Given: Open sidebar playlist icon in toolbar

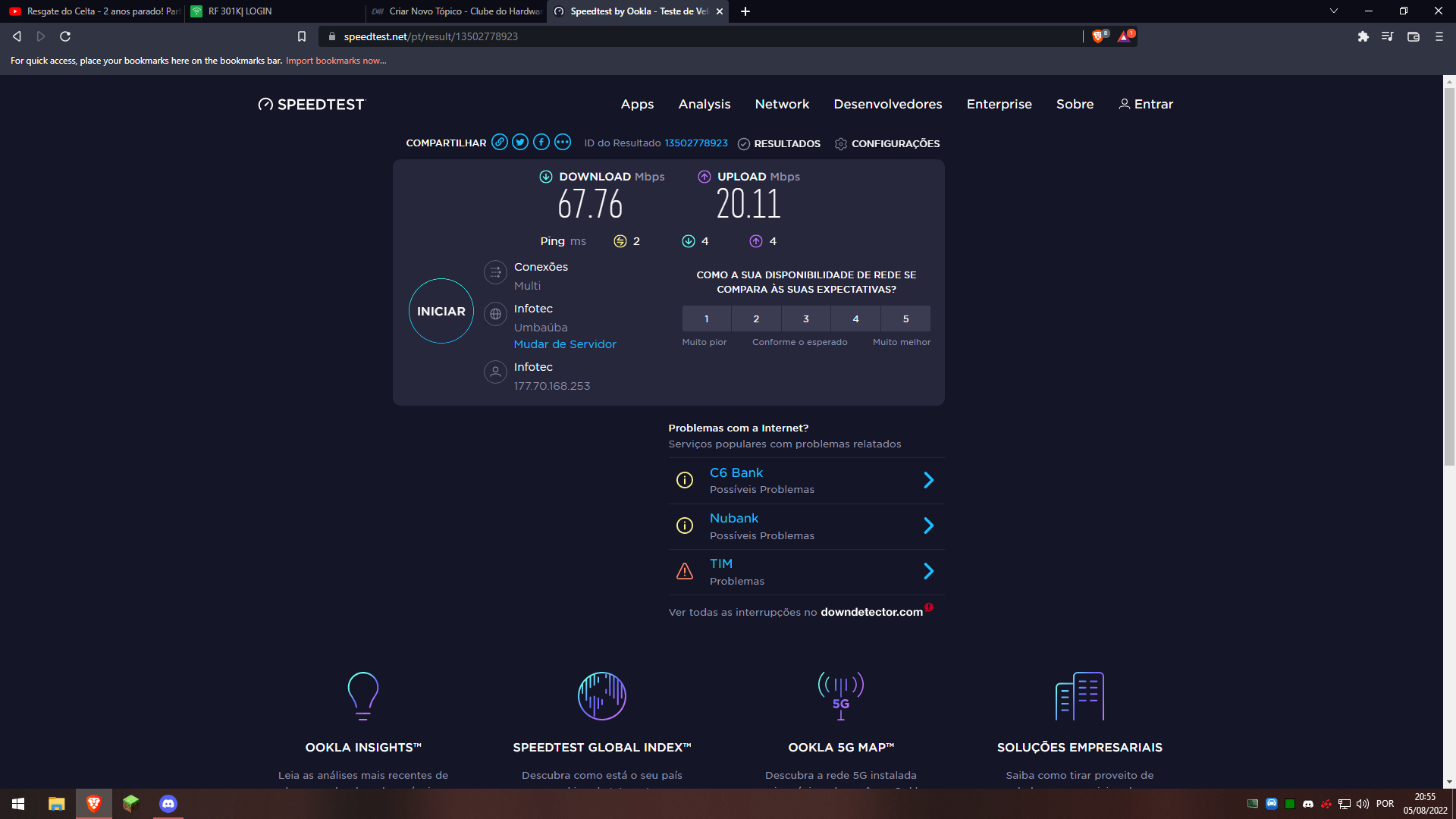Looking at the screenshot, I should point(1388,36).
